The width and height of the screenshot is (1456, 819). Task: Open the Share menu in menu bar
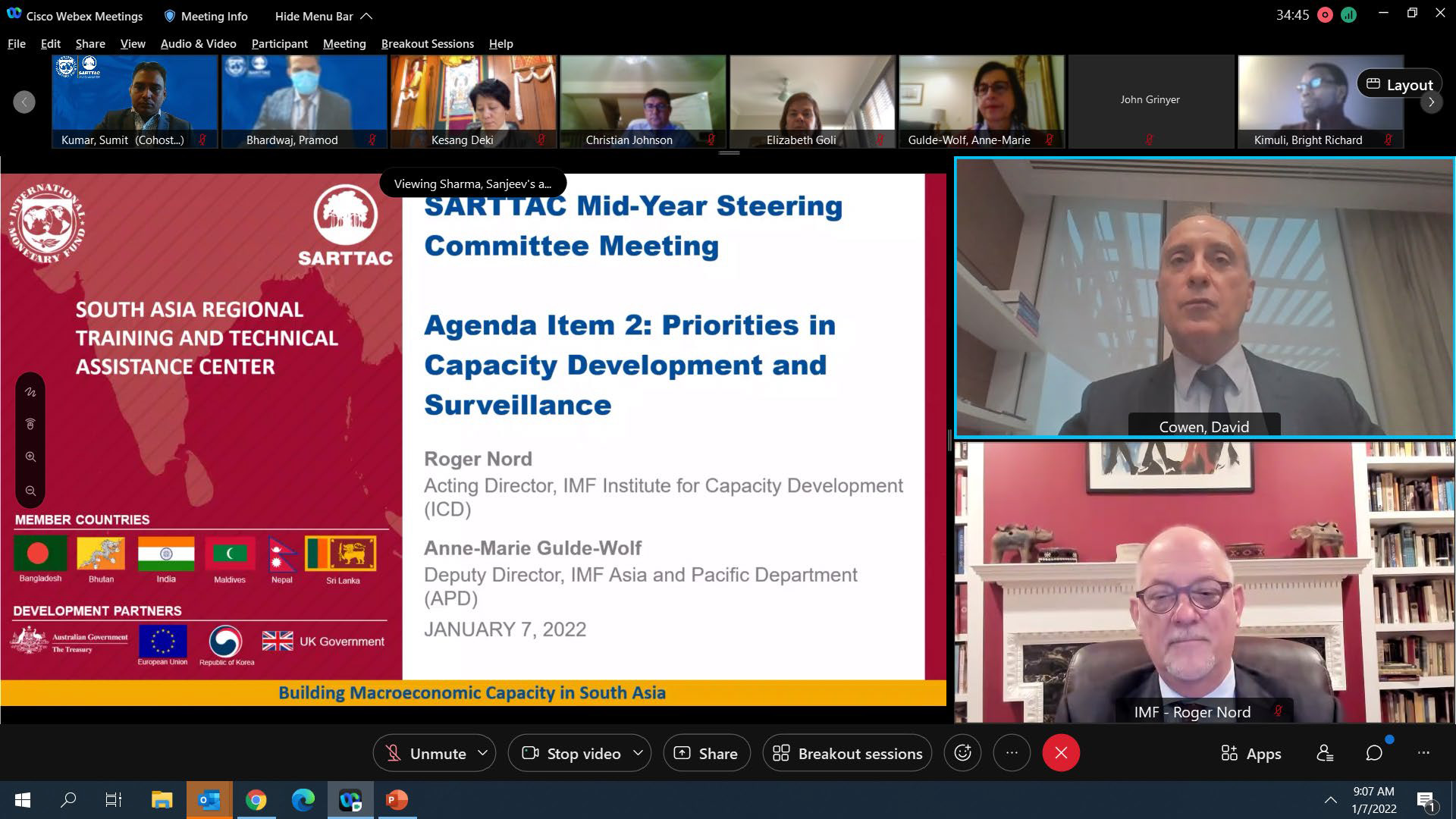click(90, 44)
